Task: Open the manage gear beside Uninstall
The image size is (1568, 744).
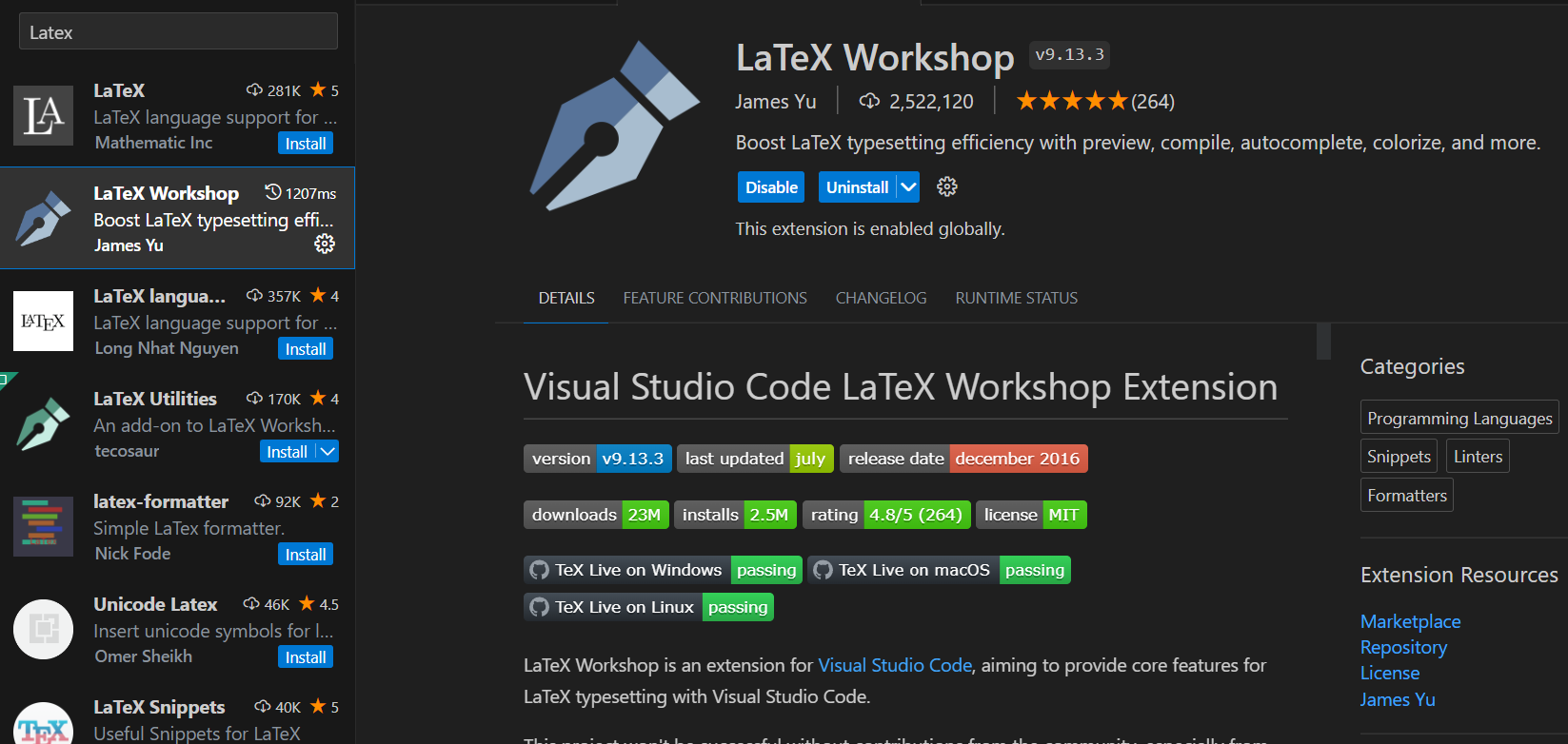Action: tap(946, 187)
